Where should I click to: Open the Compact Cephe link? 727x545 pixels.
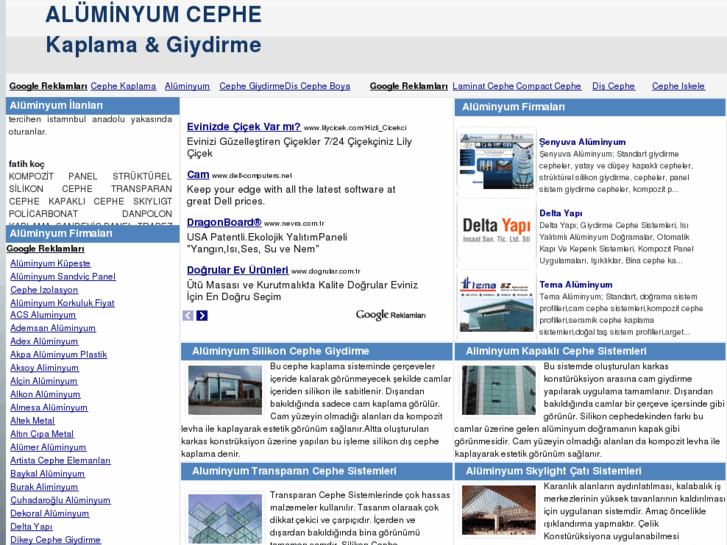[548, 86]
